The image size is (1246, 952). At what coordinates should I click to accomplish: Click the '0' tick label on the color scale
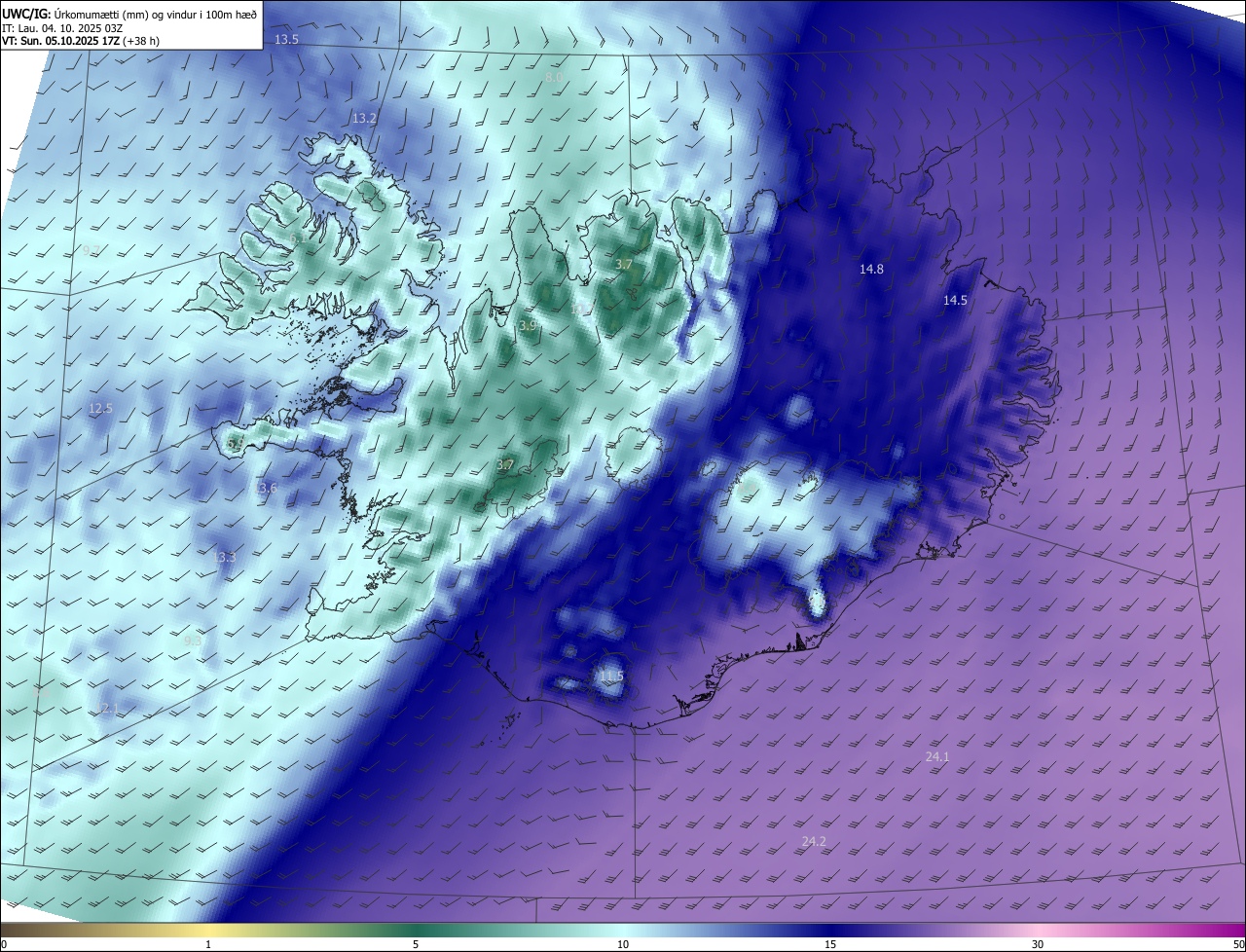[x=4, y=944]
